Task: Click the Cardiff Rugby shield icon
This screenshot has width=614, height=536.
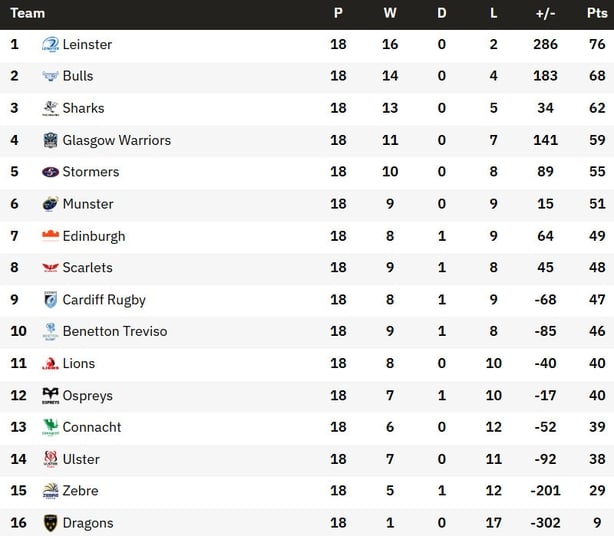Action: pyautogui.click(x=51, y=300)
